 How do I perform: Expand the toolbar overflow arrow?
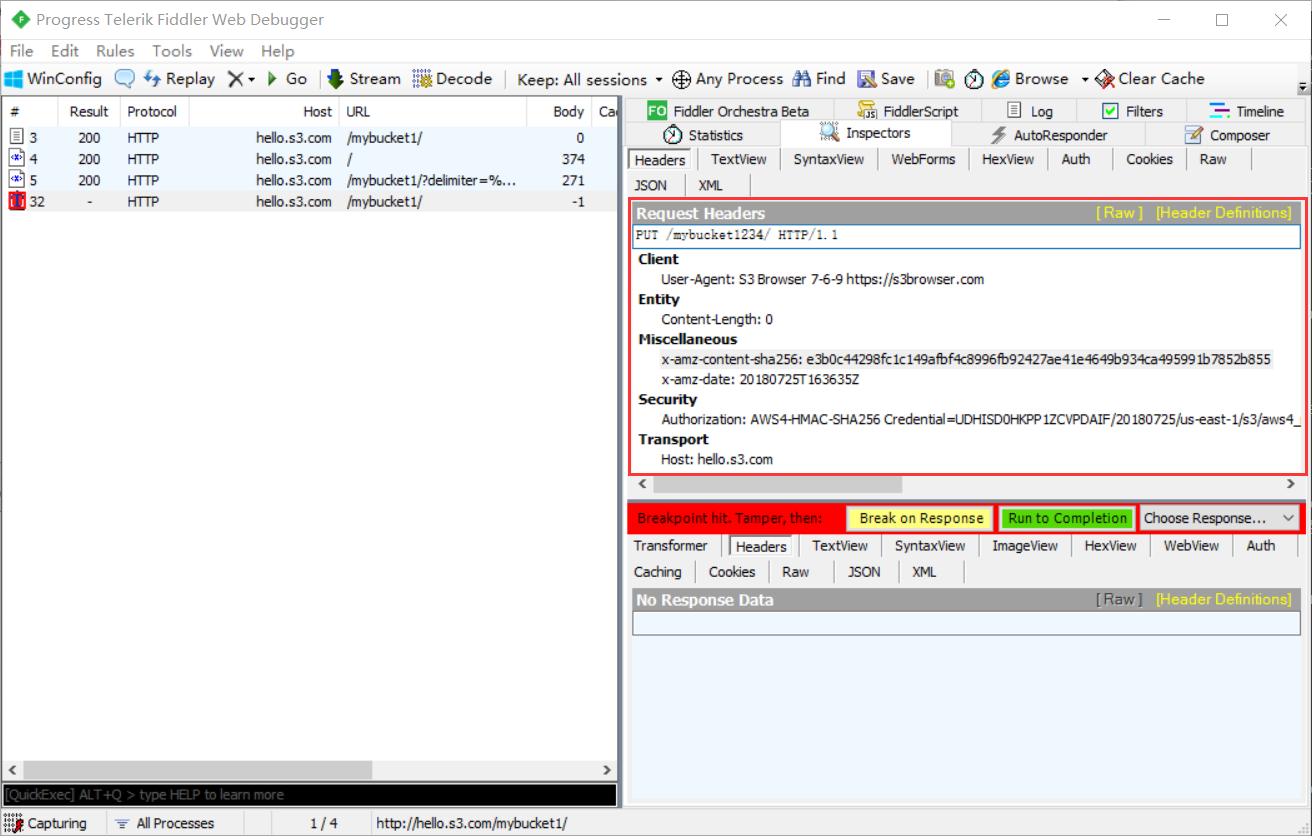pyautogui.click(x=1303, y=86)
